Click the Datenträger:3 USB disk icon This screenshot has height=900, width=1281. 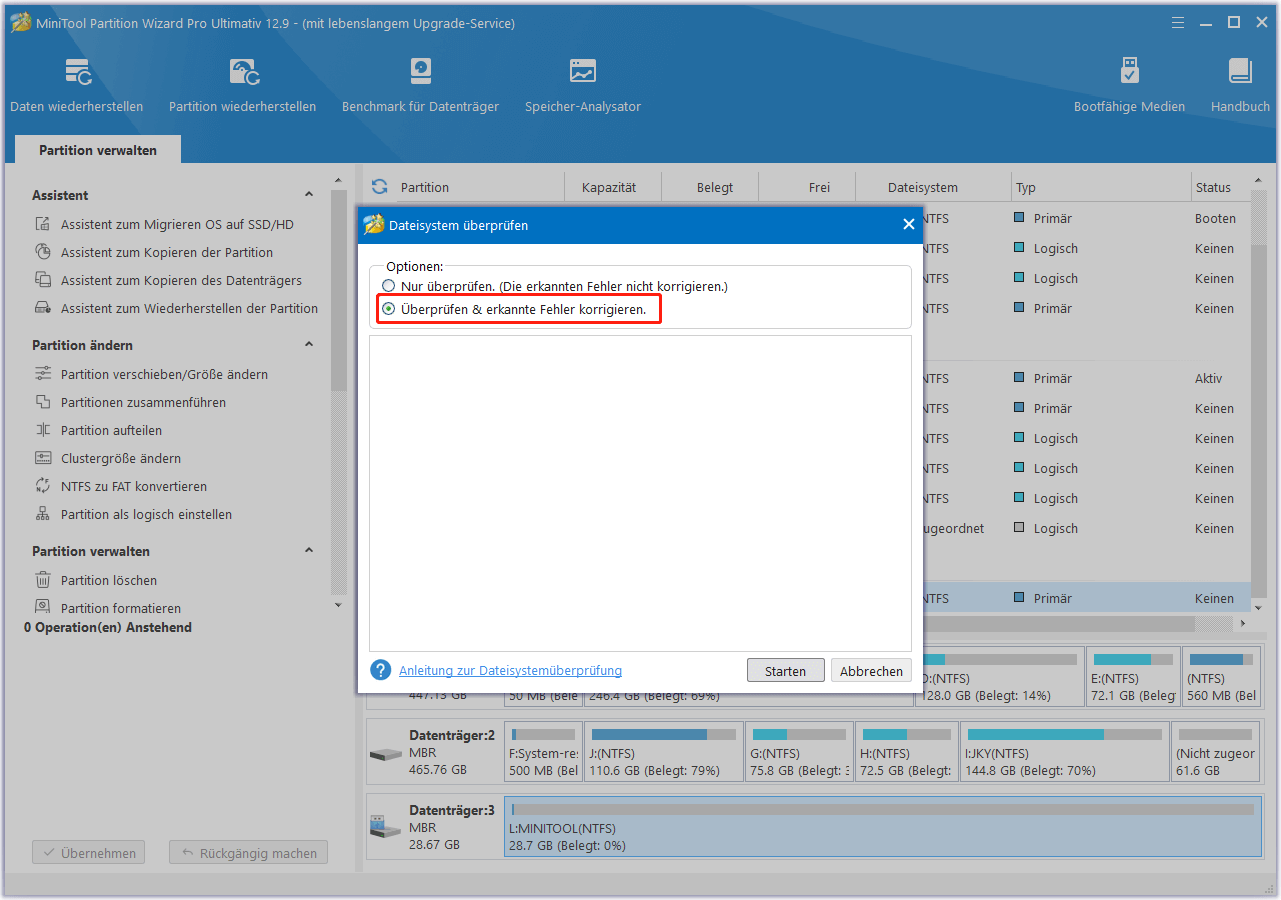tap(385, 827)
